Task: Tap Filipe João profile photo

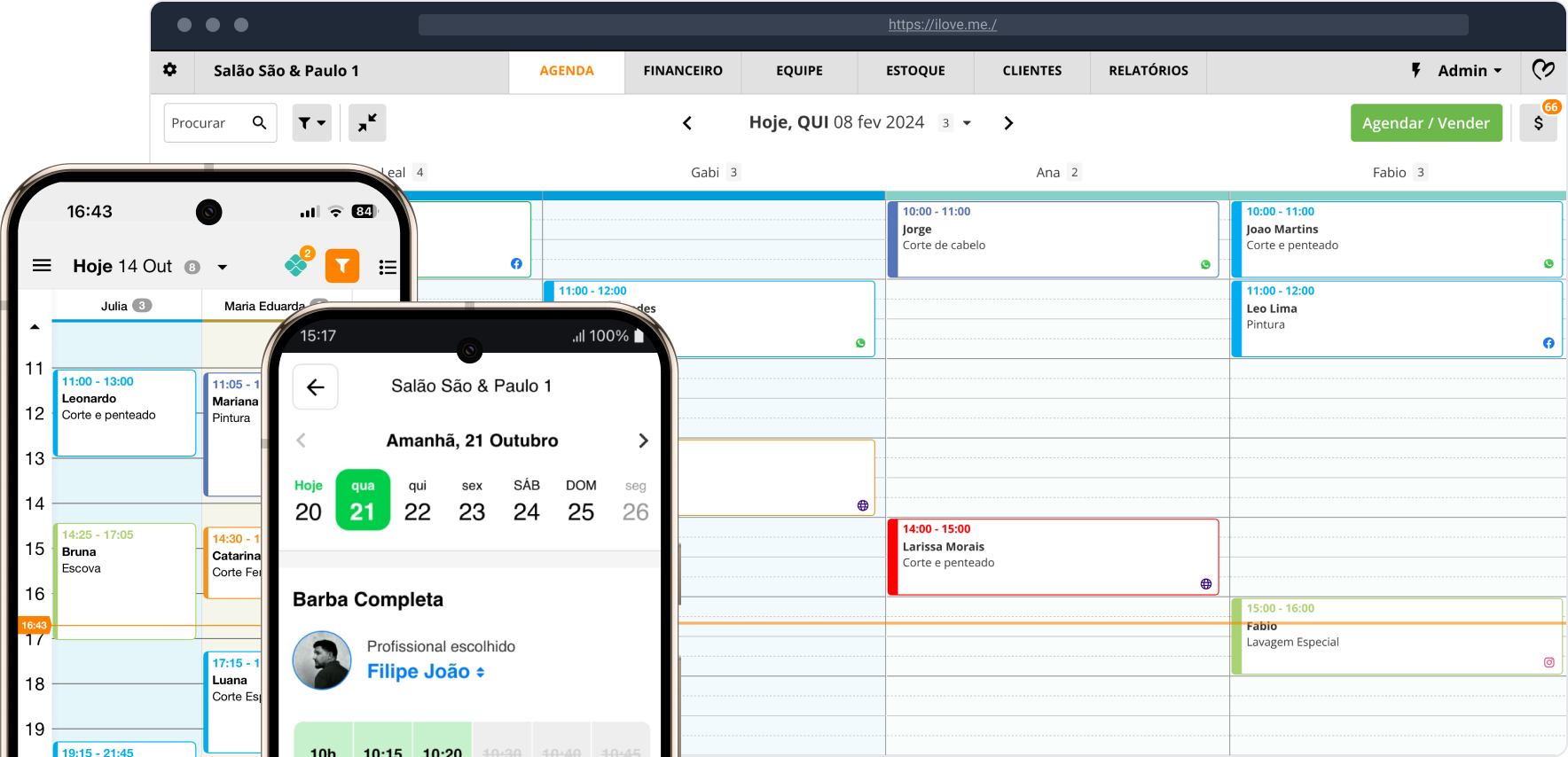Action: click(322, 660)
